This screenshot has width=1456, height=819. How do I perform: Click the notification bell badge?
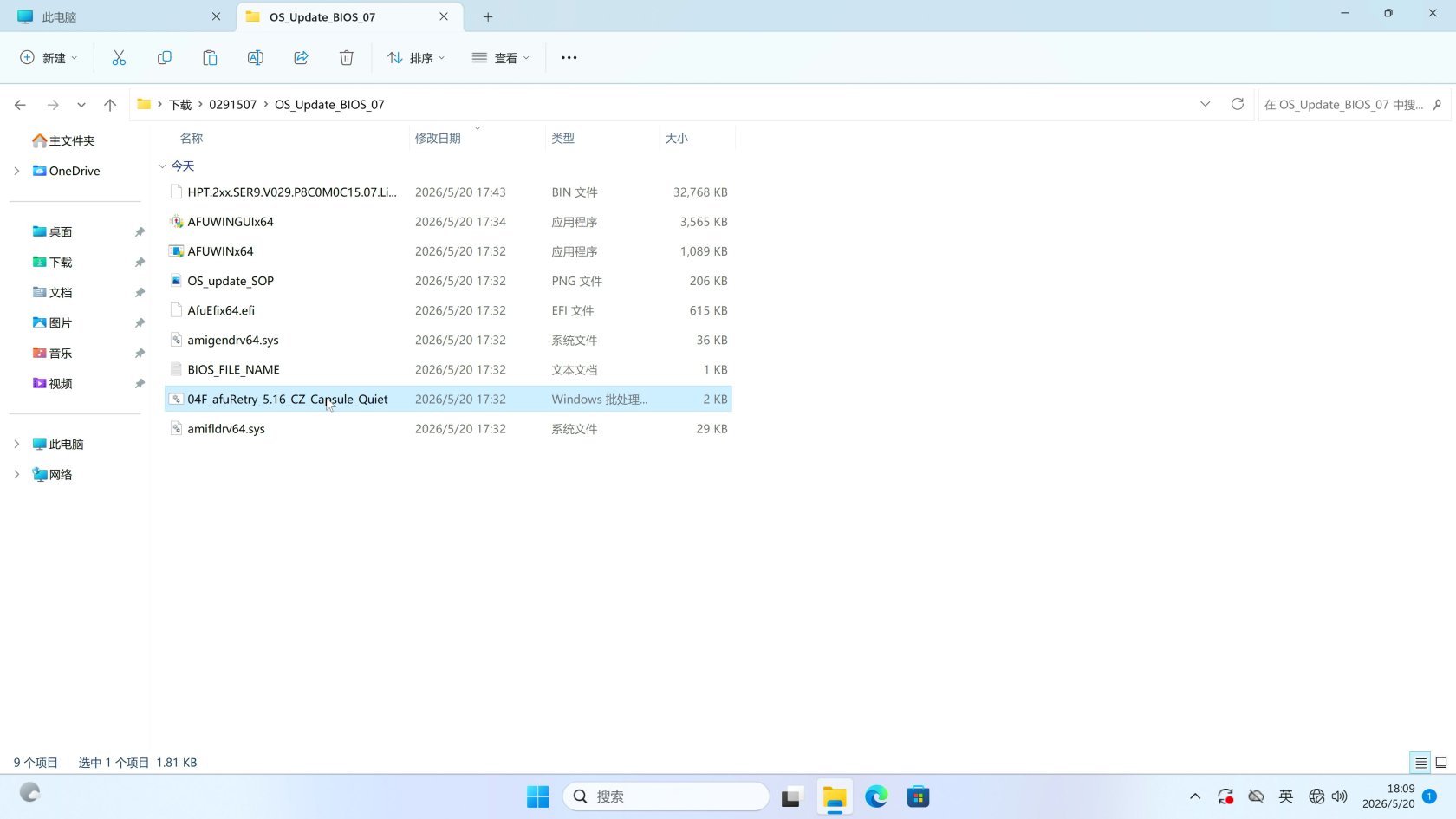point(1429,796)
